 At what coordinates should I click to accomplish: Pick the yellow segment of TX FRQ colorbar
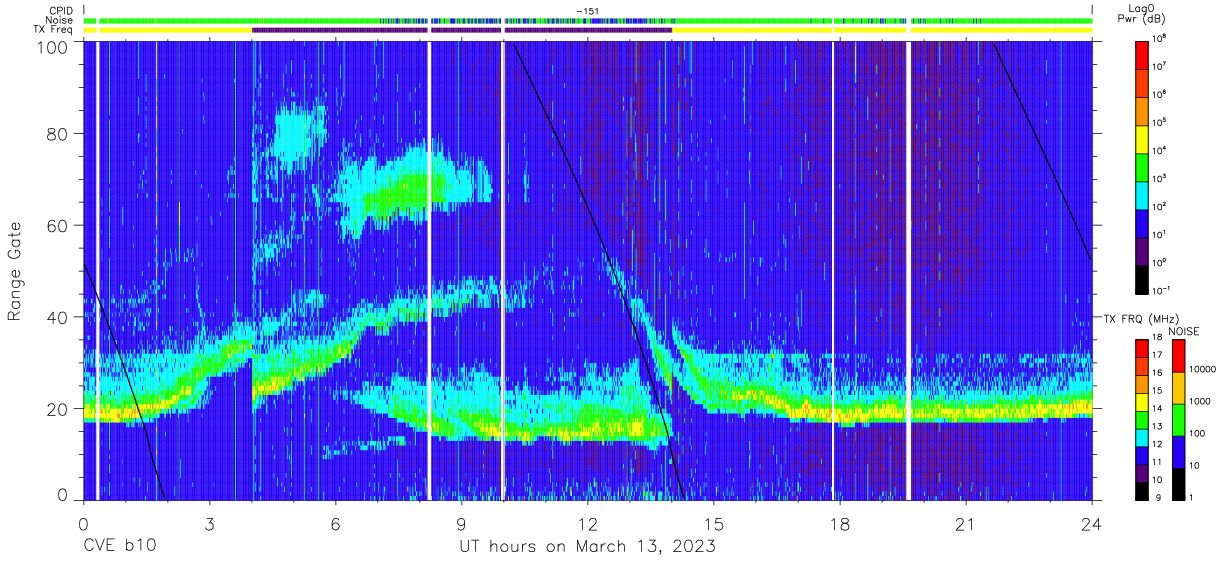coord(1143,402)
